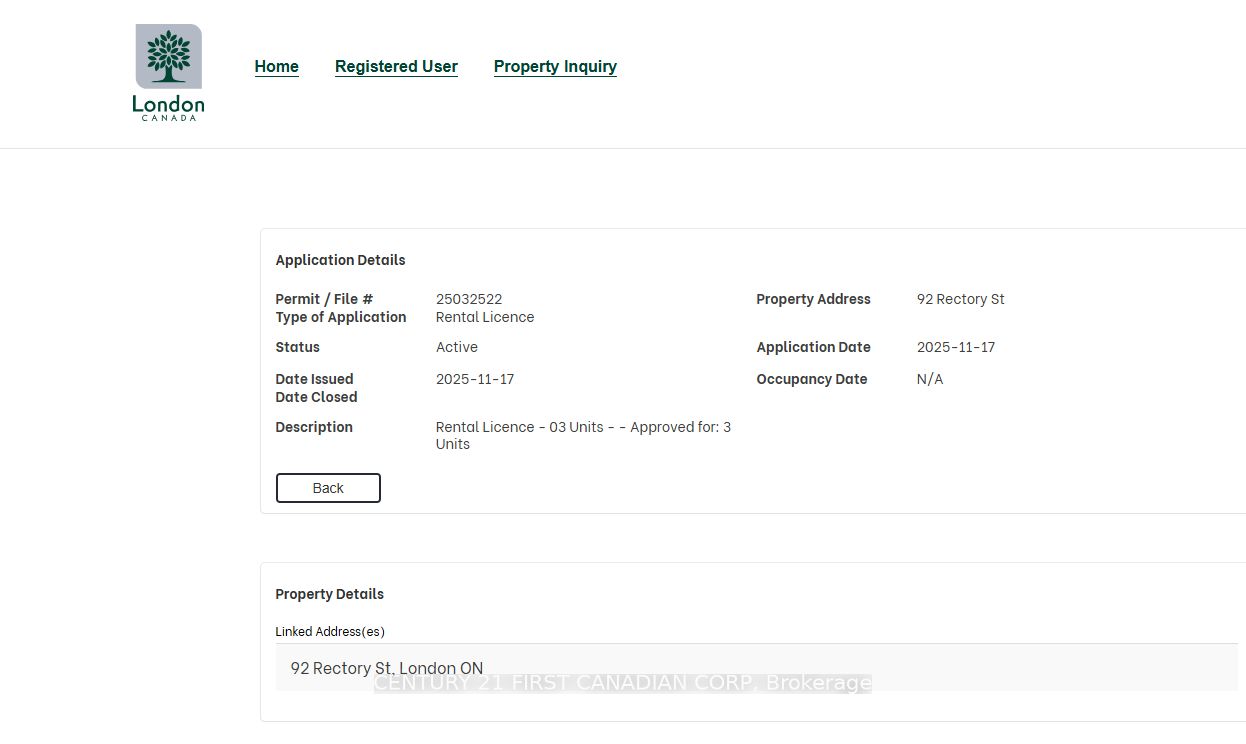
Task: Click the Occupancy Date label
Action: point(811,379)
